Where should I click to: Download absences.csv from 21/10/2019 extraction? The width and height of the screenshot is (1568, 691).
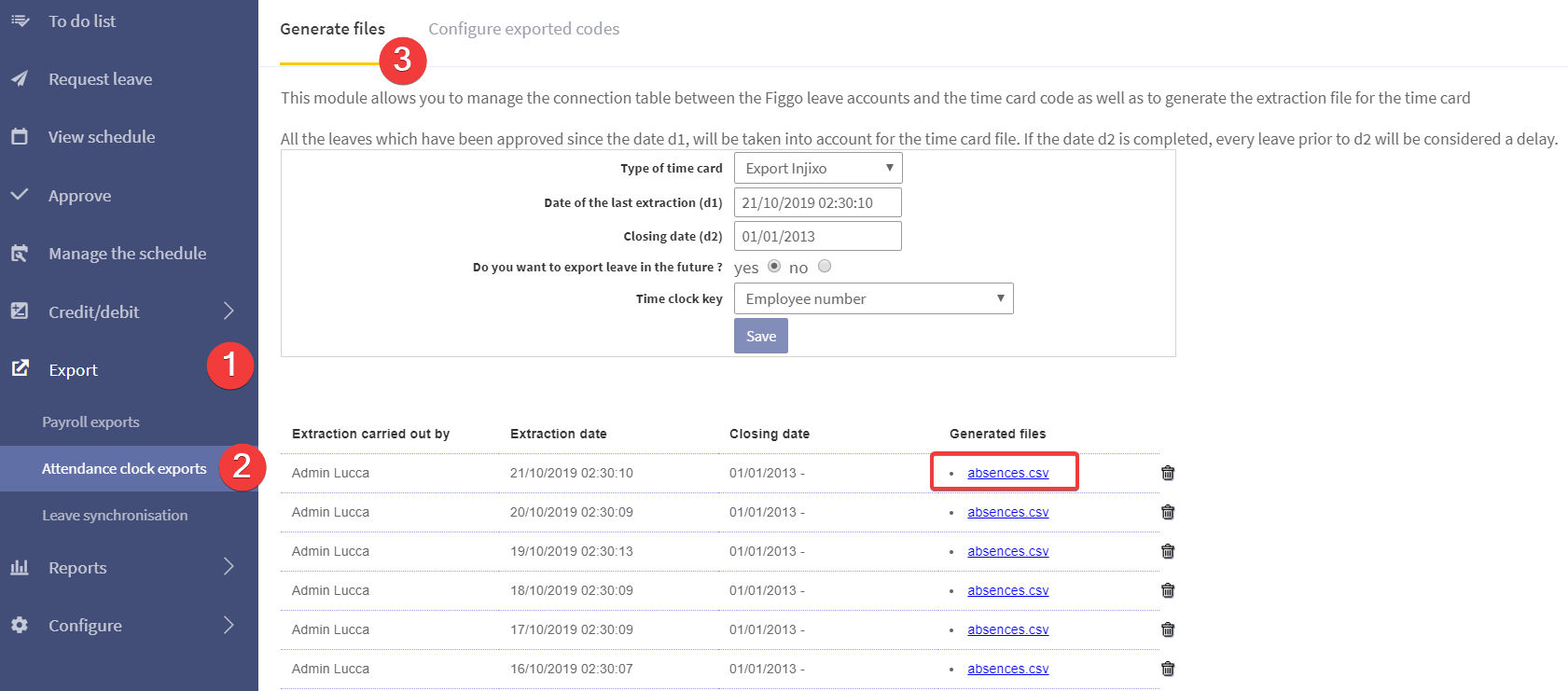[1007, 473]
